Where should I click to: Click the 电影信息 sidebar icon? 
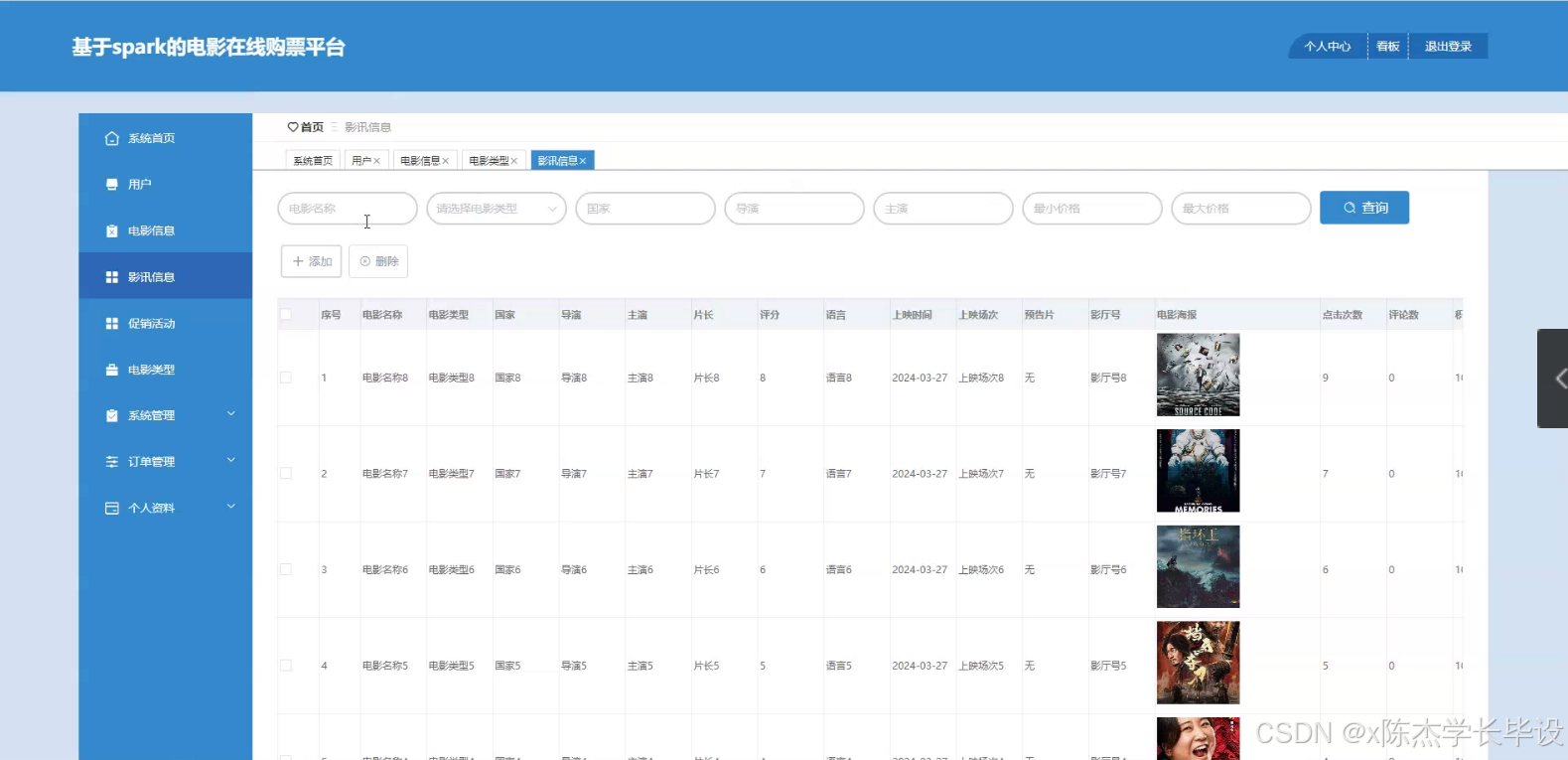(112, 230)
